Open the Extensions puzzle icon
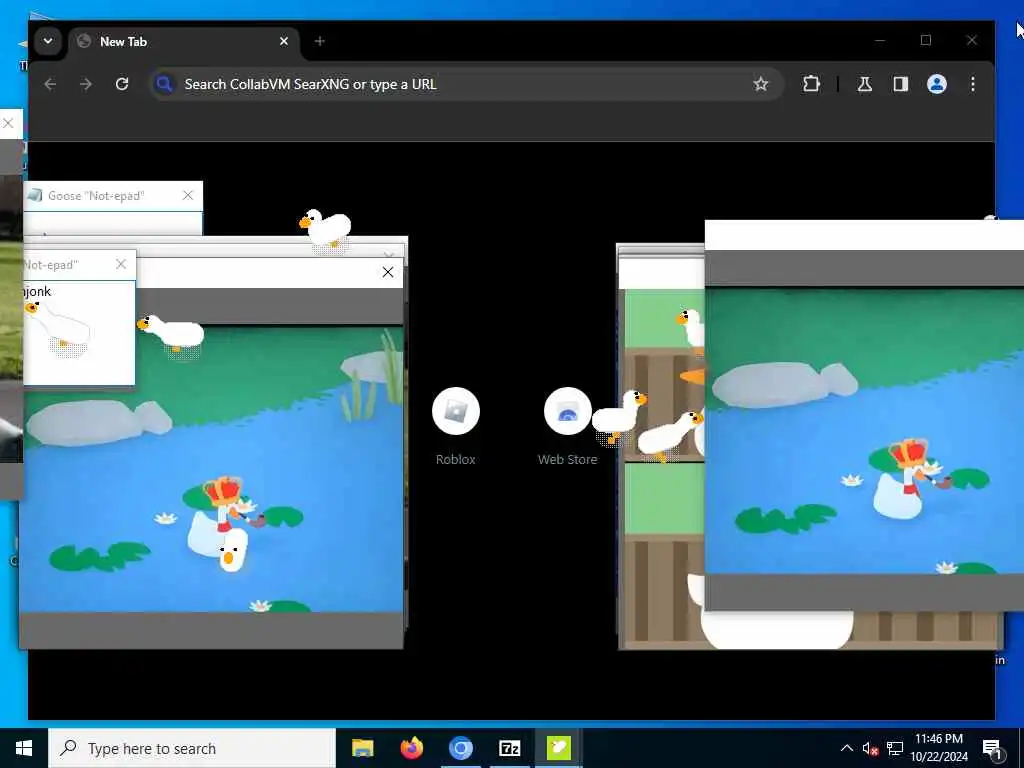1024x768 pixels. click(x=811, y=84)
